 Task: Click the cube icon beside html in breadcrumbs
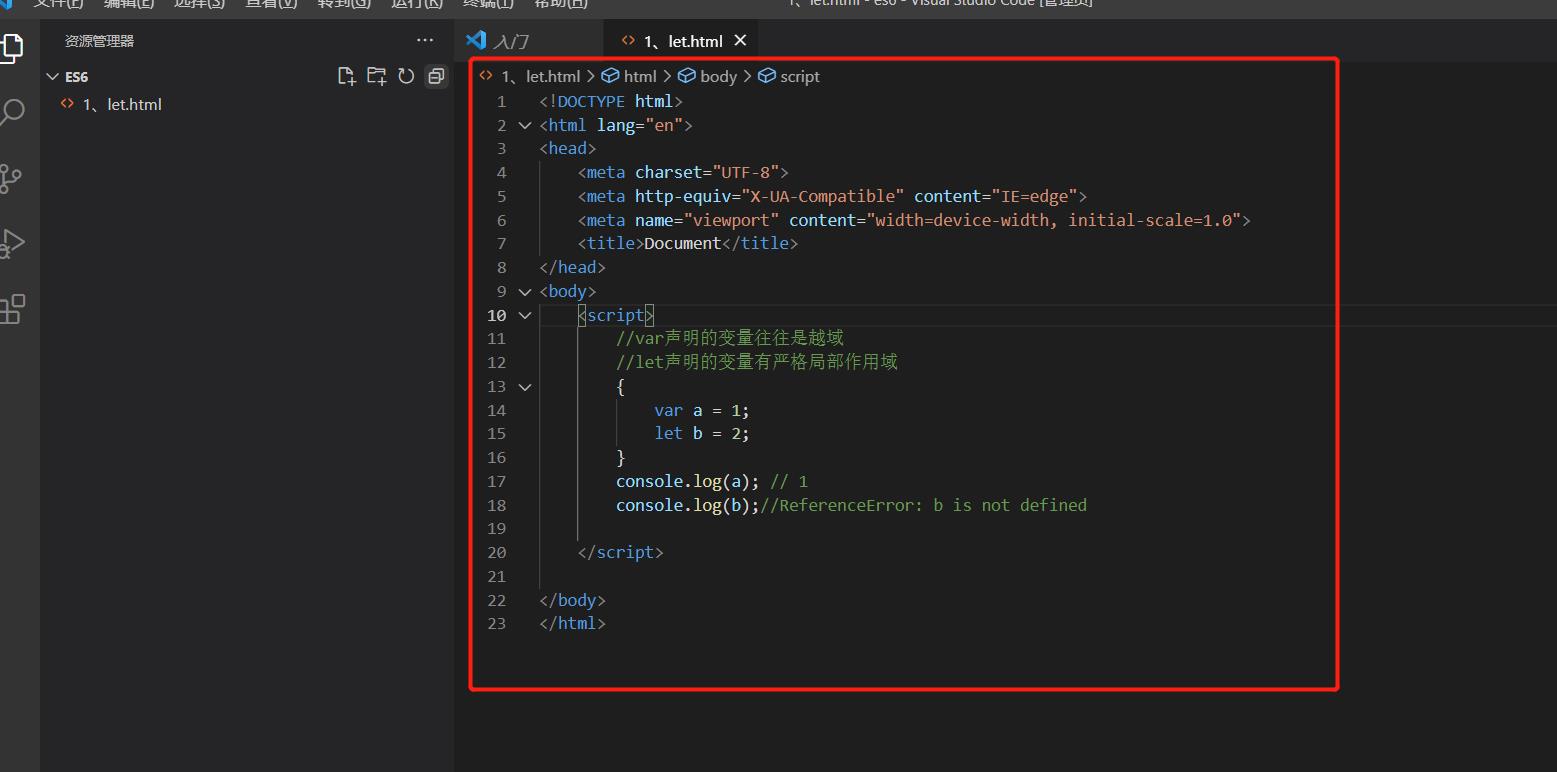(x=610, y=76)
